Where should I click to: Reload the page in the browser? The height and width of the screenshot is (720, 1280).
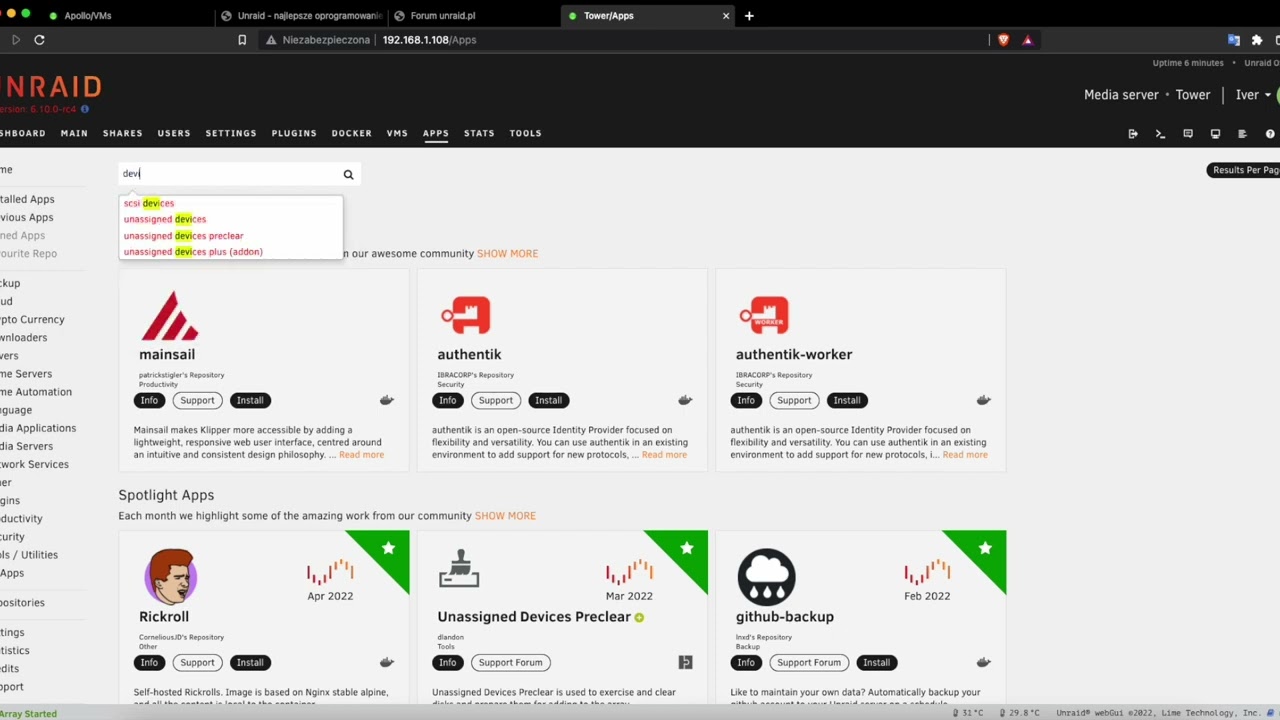coord(39,40)
